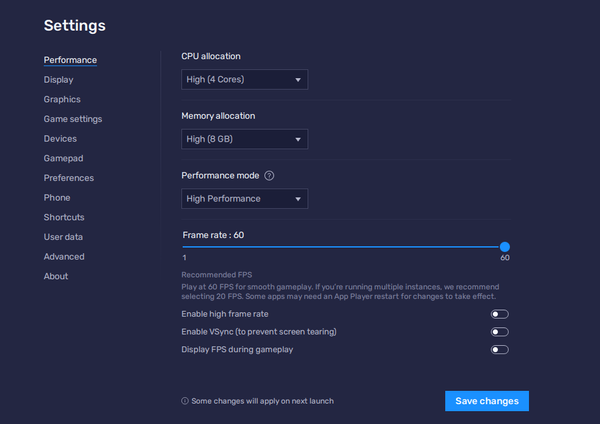Screen dimensions: 600x424
Task: Open the Shortcuts settings section
Action: (x=64, y=217)
